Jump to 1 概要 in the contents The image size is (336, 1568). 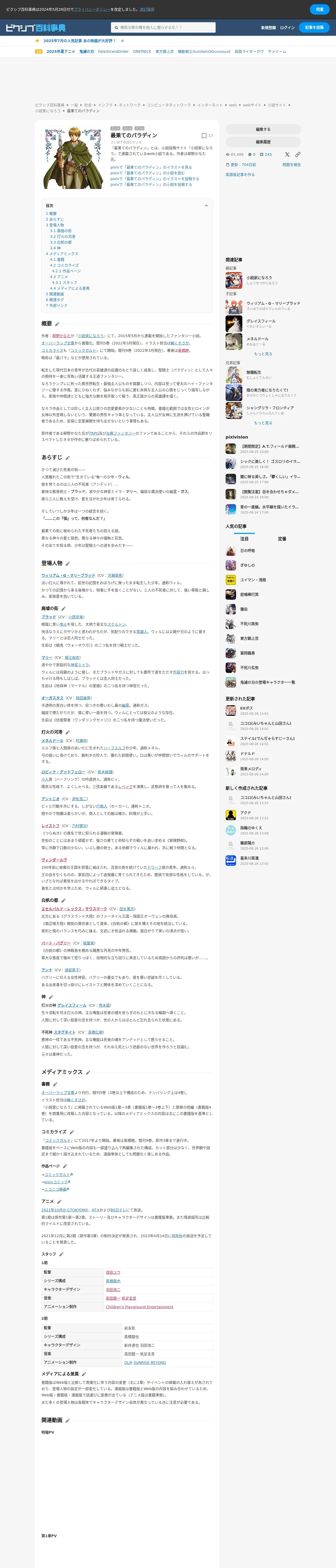click(51, 214)
